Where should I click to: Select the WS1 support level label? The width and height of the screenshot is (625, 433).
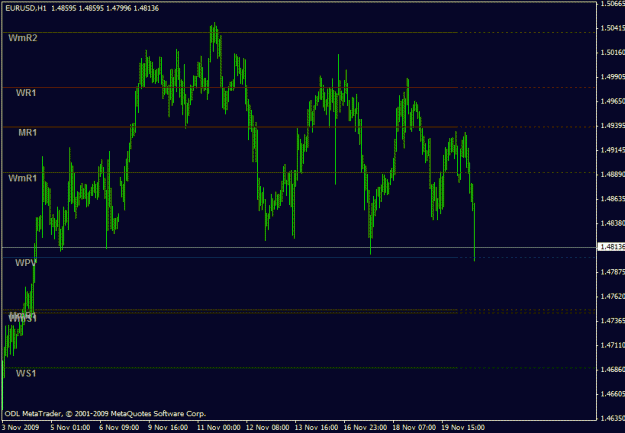26,373
